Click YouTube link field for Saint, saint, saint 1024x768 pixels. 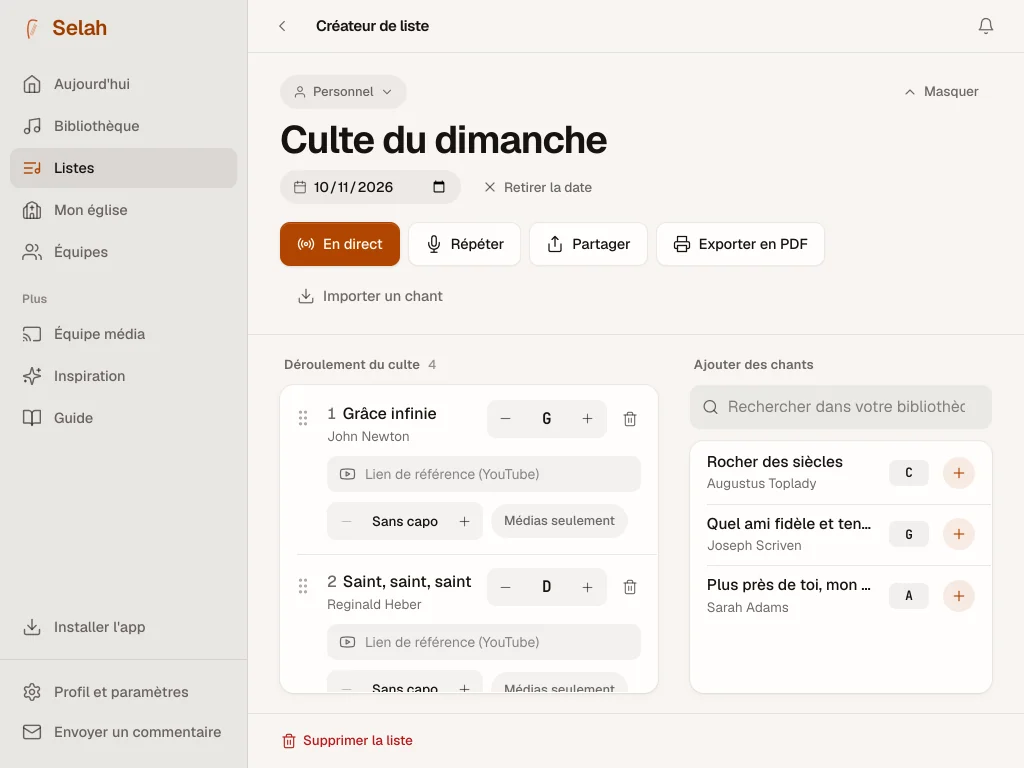coord(483,643)
